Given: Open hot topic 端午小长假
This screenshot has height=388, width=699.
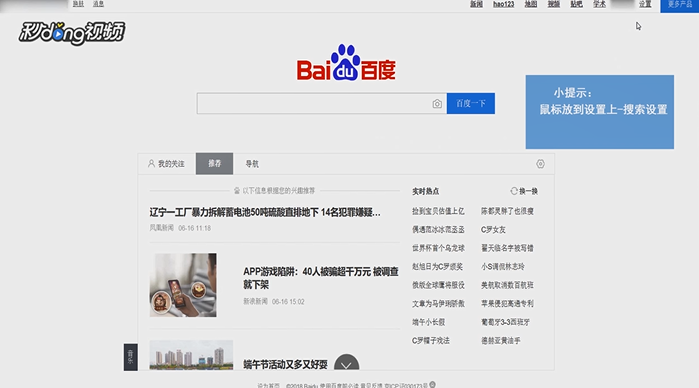Looking at the screenshot, I should [428, 322].
